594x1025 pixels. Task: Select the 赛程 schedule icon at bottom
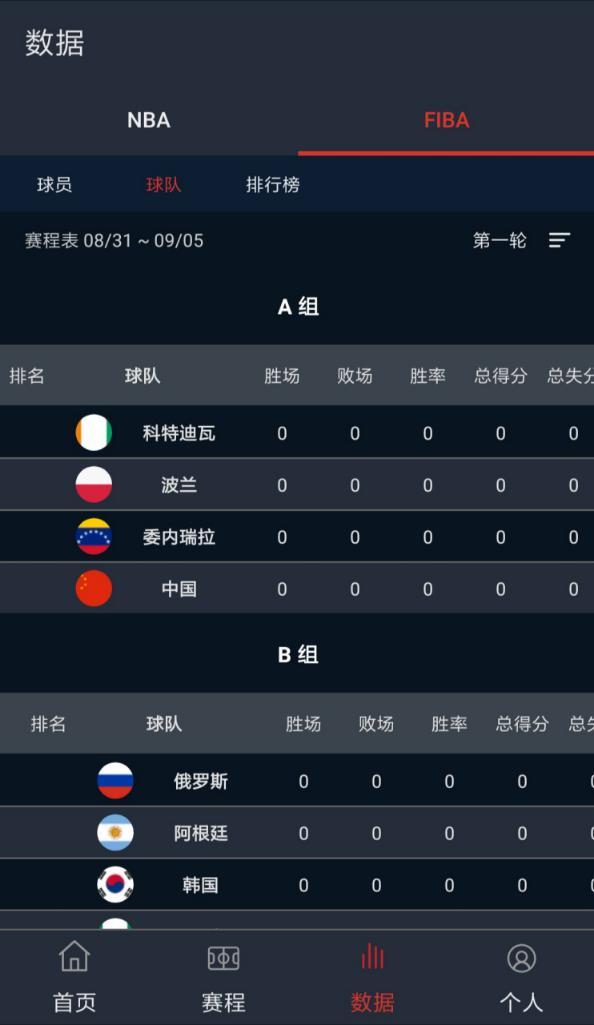(x=223, y=958)
